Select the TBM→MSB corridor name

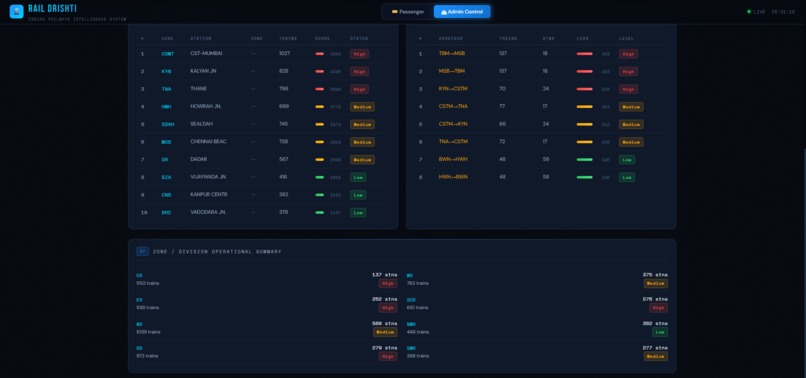pyautogui.click(x=452, y=53)
